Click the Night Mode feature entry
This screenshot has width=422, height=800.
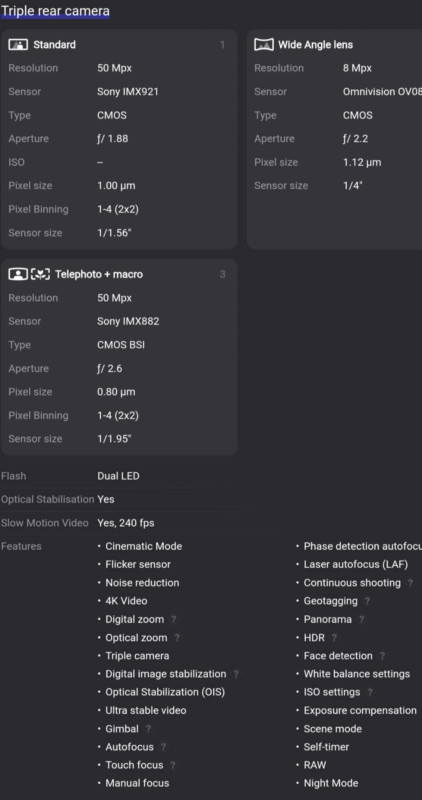click(x=331, y=783)
